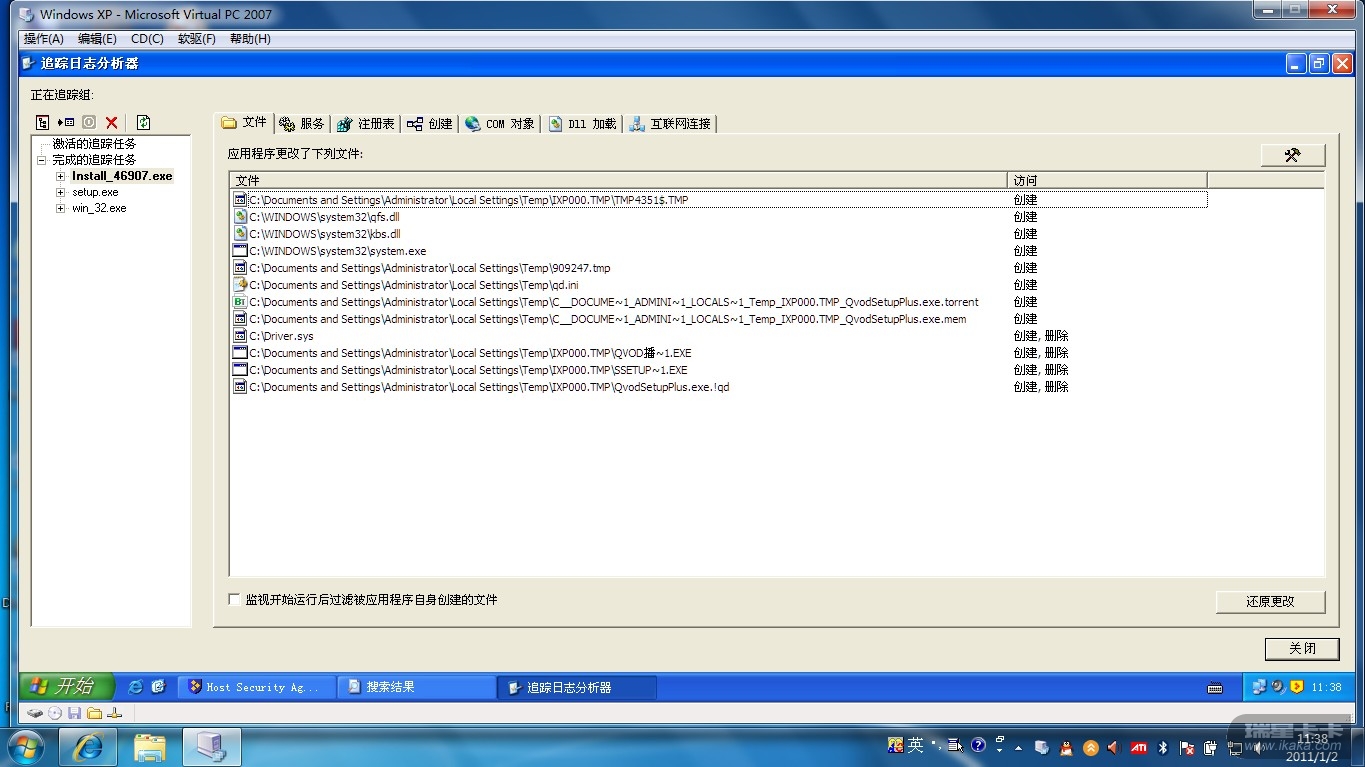Open Windows Explorer from Windows 7 taskbar

click(x=150, y=747)
